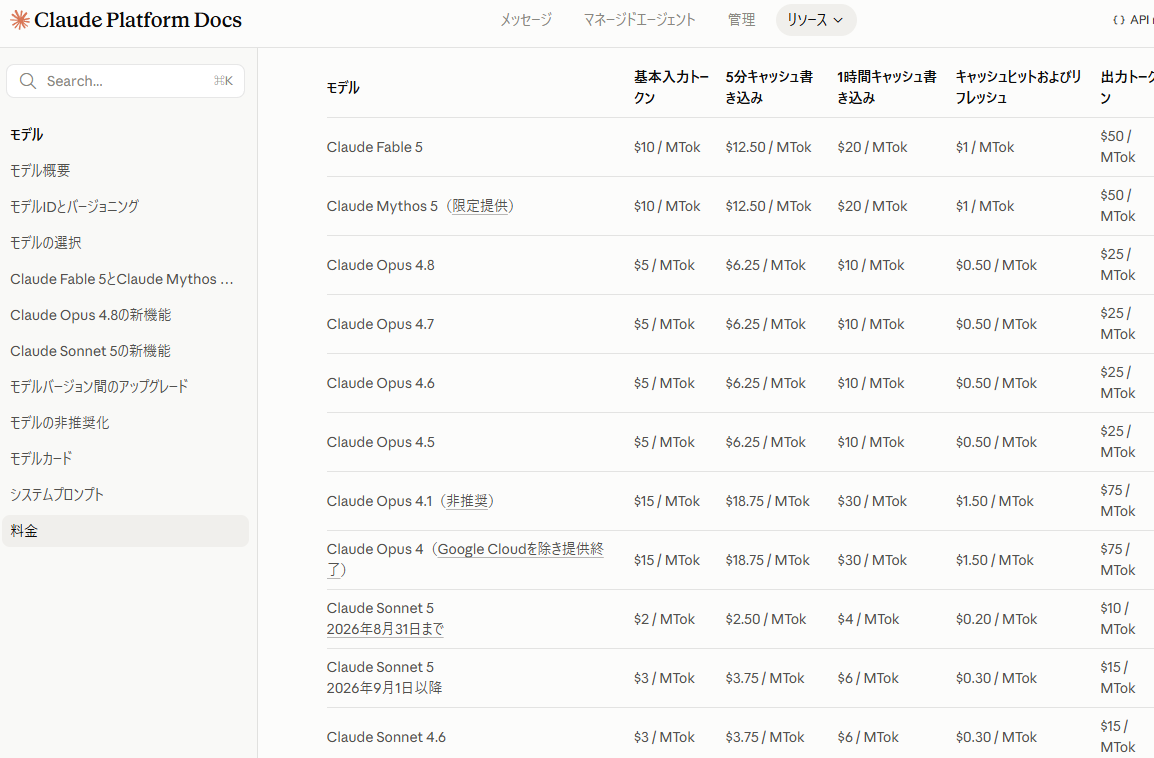Click the Claude Opus 4.5 model name
This screenshot has height=758, width=1154.
(380, 442)
